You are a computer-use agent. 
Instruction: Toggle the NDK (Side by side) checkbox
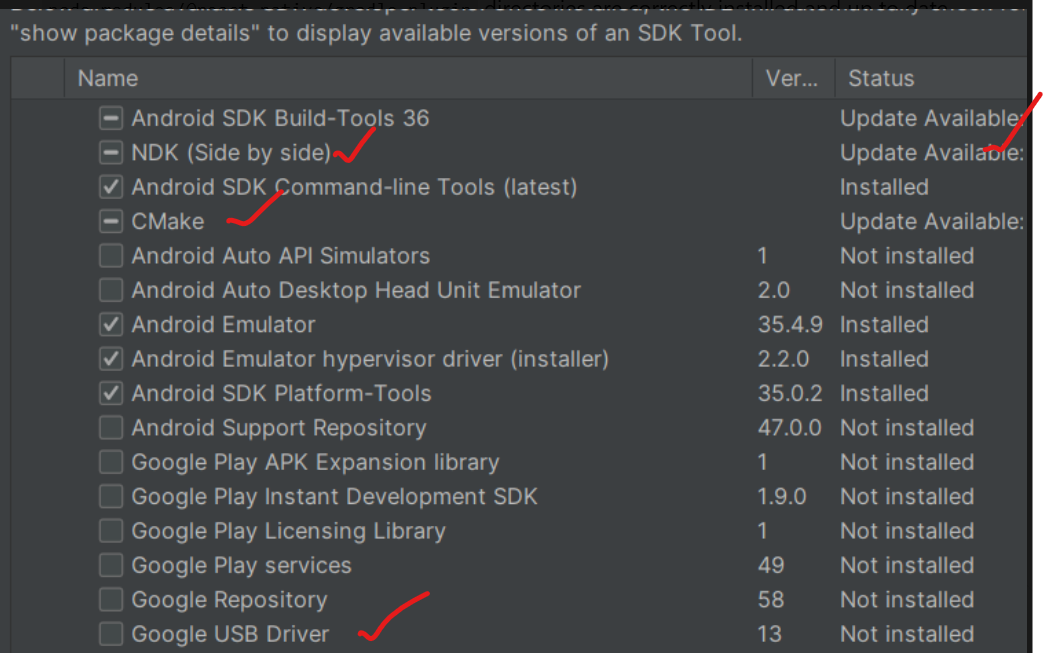click(110, 153)
